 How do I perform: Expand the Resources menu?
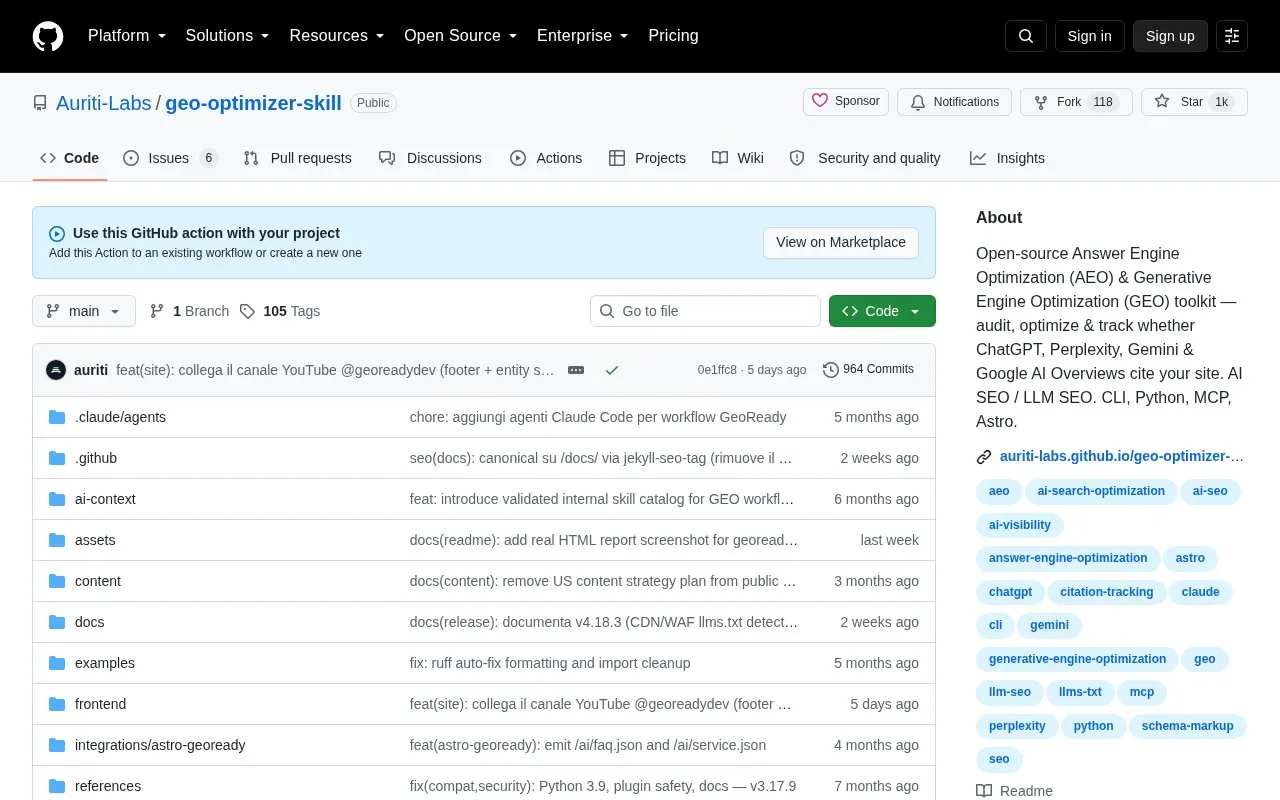337,36
